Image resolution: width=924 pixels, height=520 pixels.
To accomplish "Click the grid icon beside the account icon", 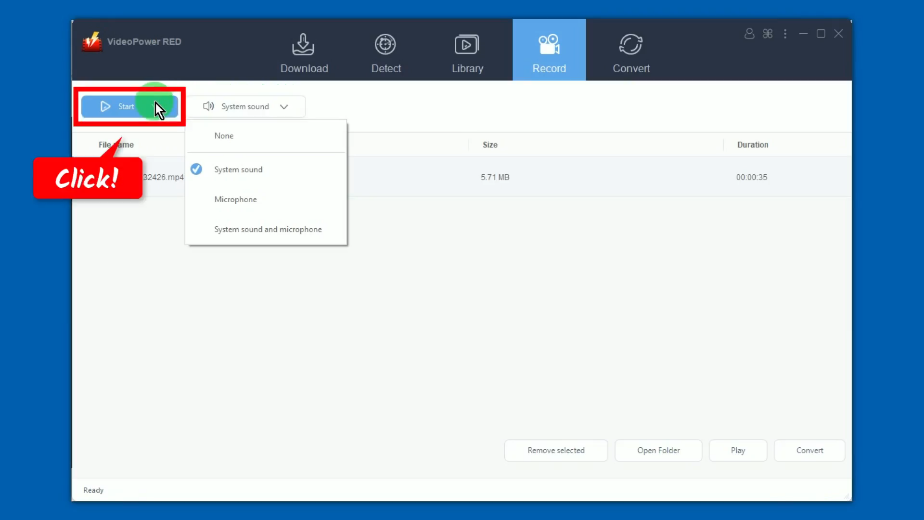I will click(x=767, y=34).
